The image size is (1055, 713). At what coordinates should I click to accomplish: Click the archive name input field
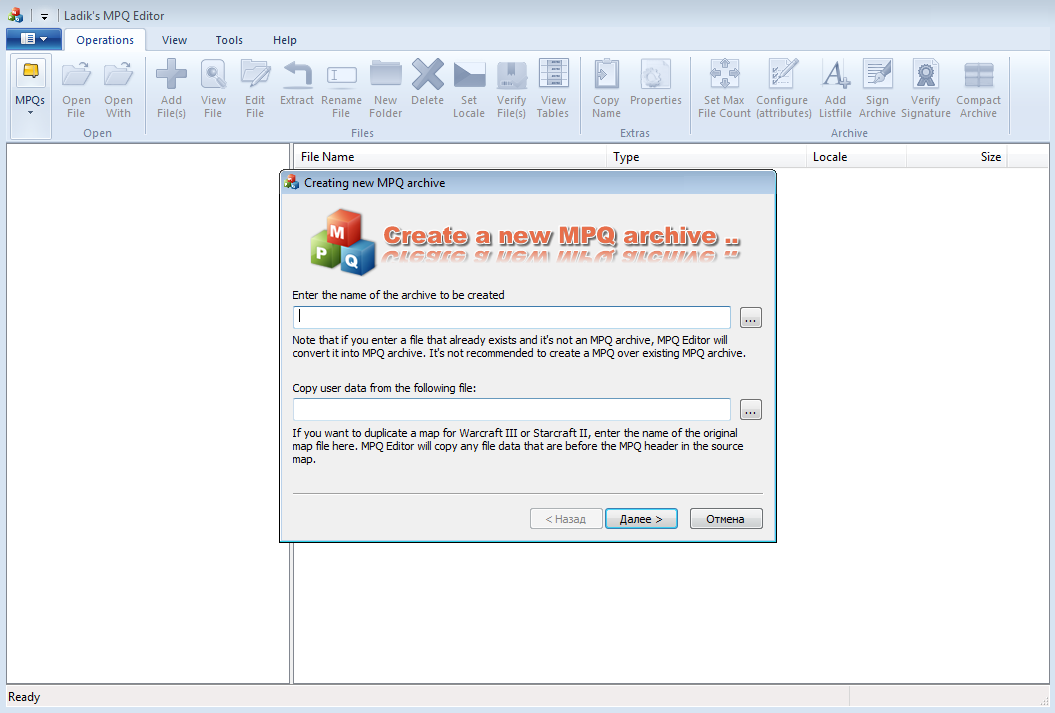coord(511,317)
